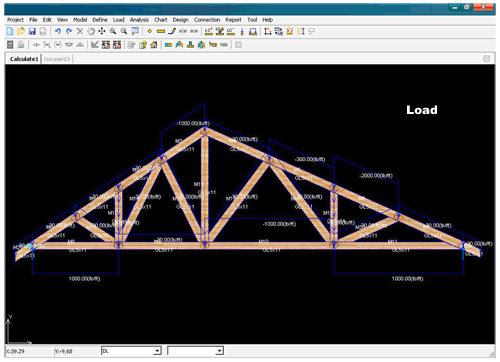Switch to the Document3 tab
The image size is (500, 362).
[57, 59]
